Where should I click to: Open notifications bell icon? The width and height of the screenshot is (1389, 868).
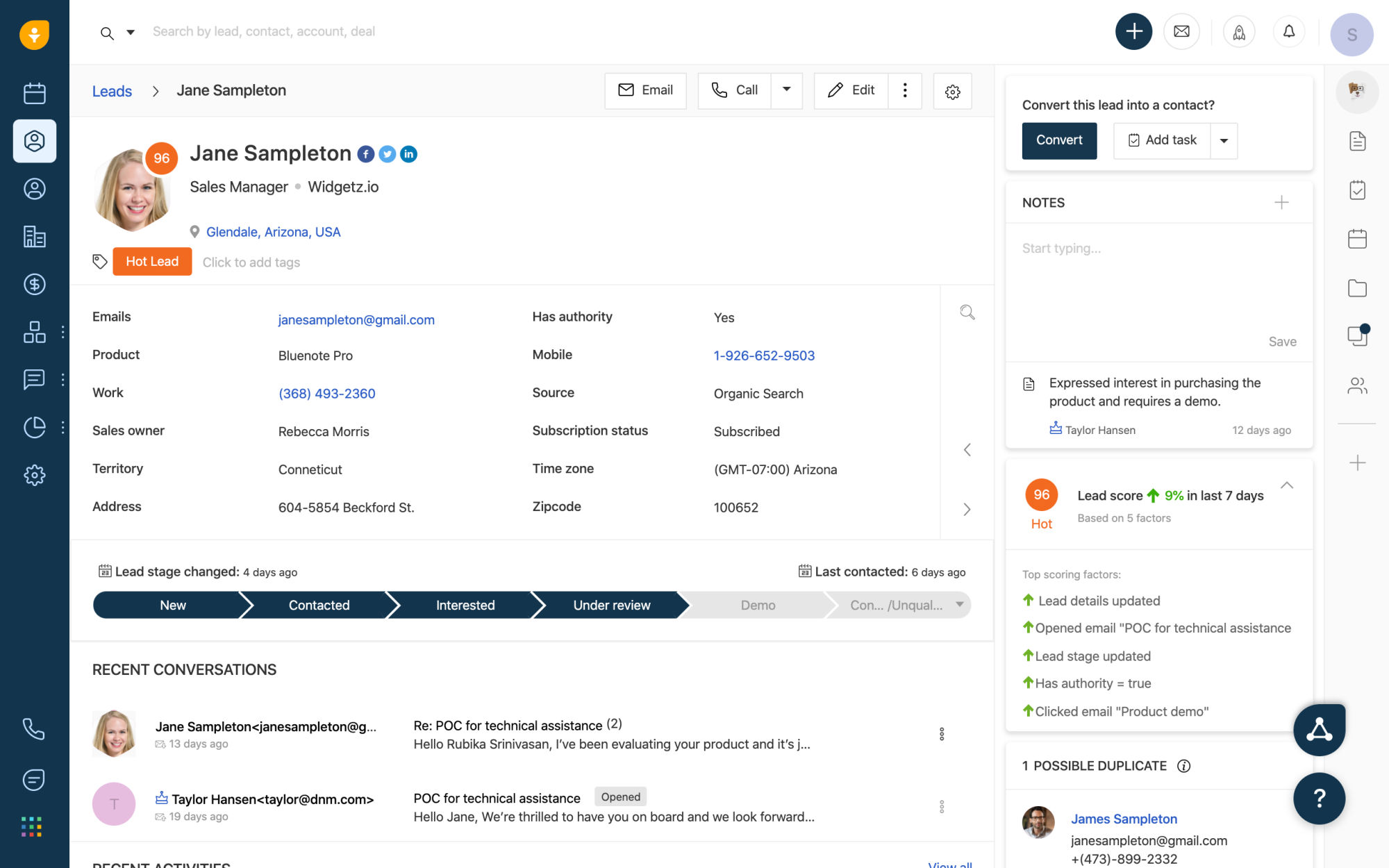[x=1289, y=32]
